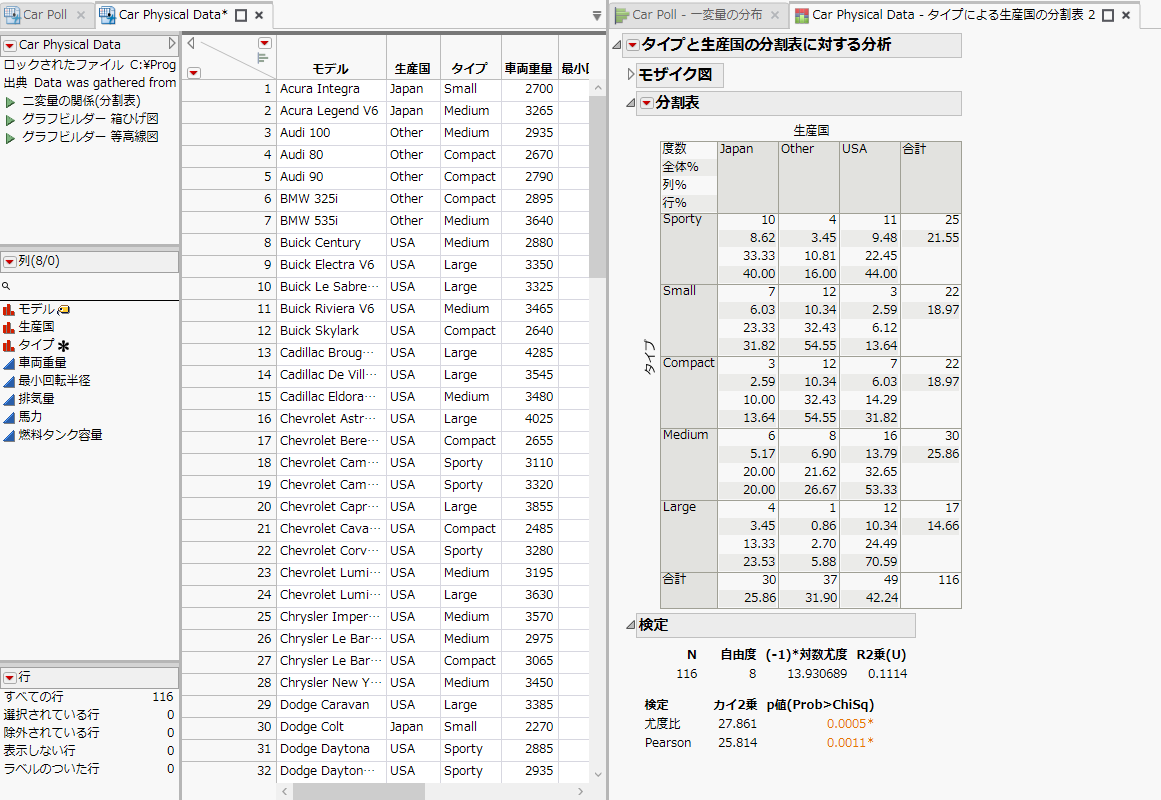Open the Car Physical Data red triangle menu
Screen dimensions: 1161x800
[x=10, y=45]
